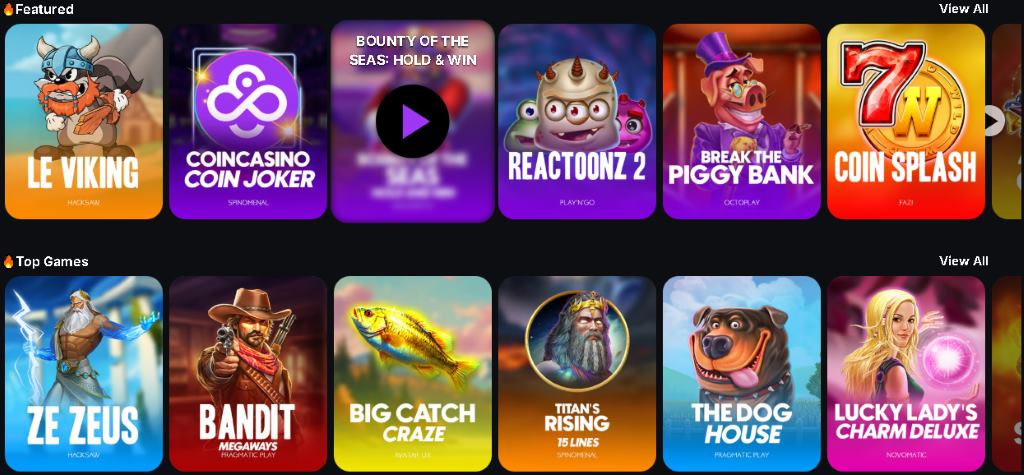Click the flame icon beside Top Games heading
Viewport: 1024px width, 475px height.
pyautogui.click(x=8, y=262)
